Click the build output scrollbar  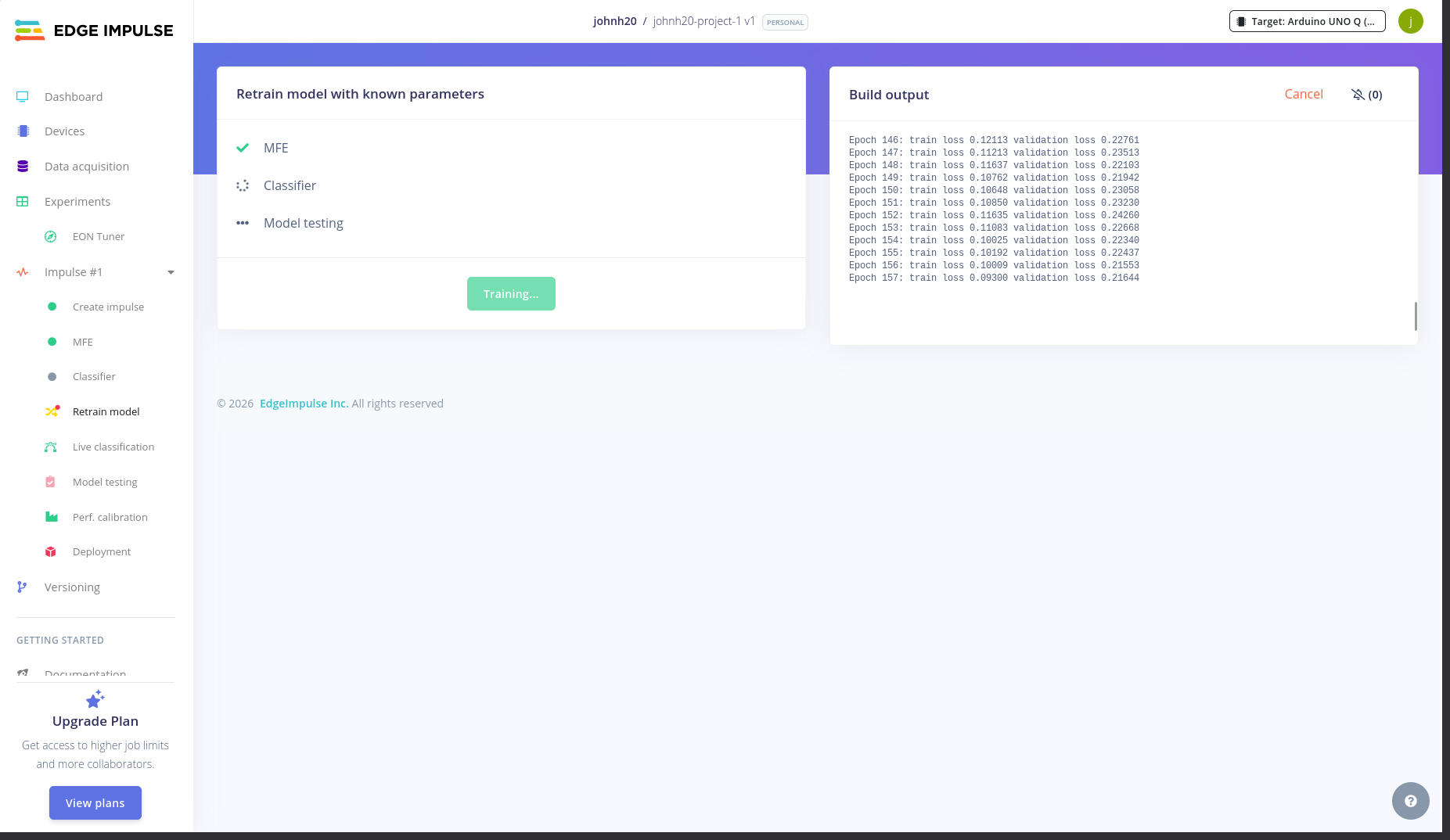1416,316
